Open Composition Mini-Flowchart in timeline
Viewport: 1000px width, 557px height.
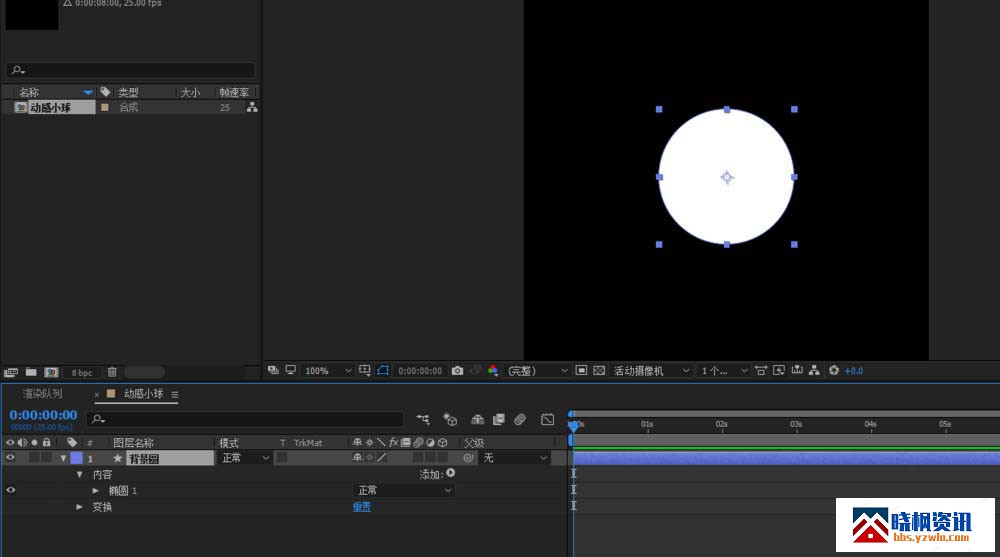tap(423, 419)
